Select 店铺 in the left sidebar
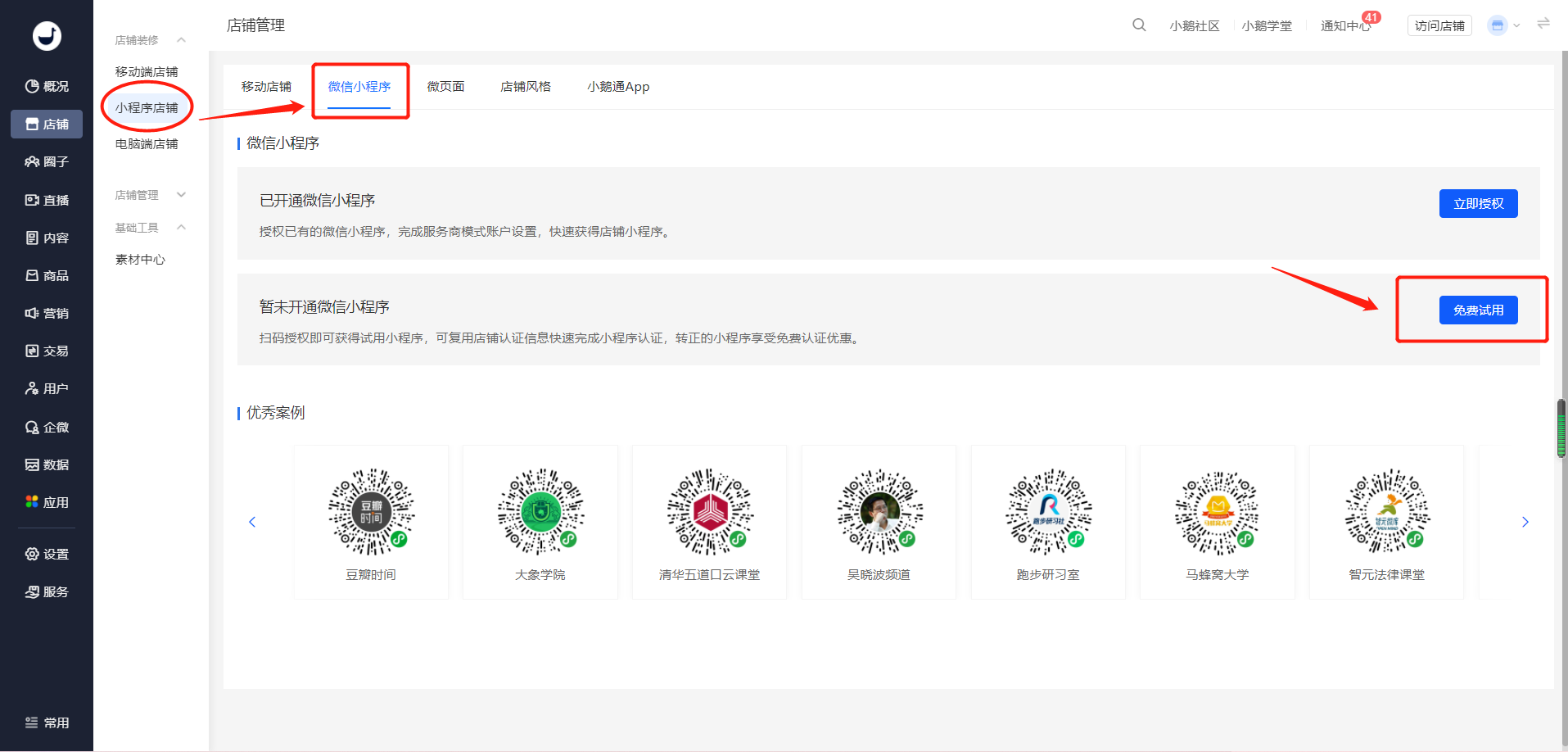This screenshot has height=752, width=1568. pyautogui.click(x=47, y=124)
